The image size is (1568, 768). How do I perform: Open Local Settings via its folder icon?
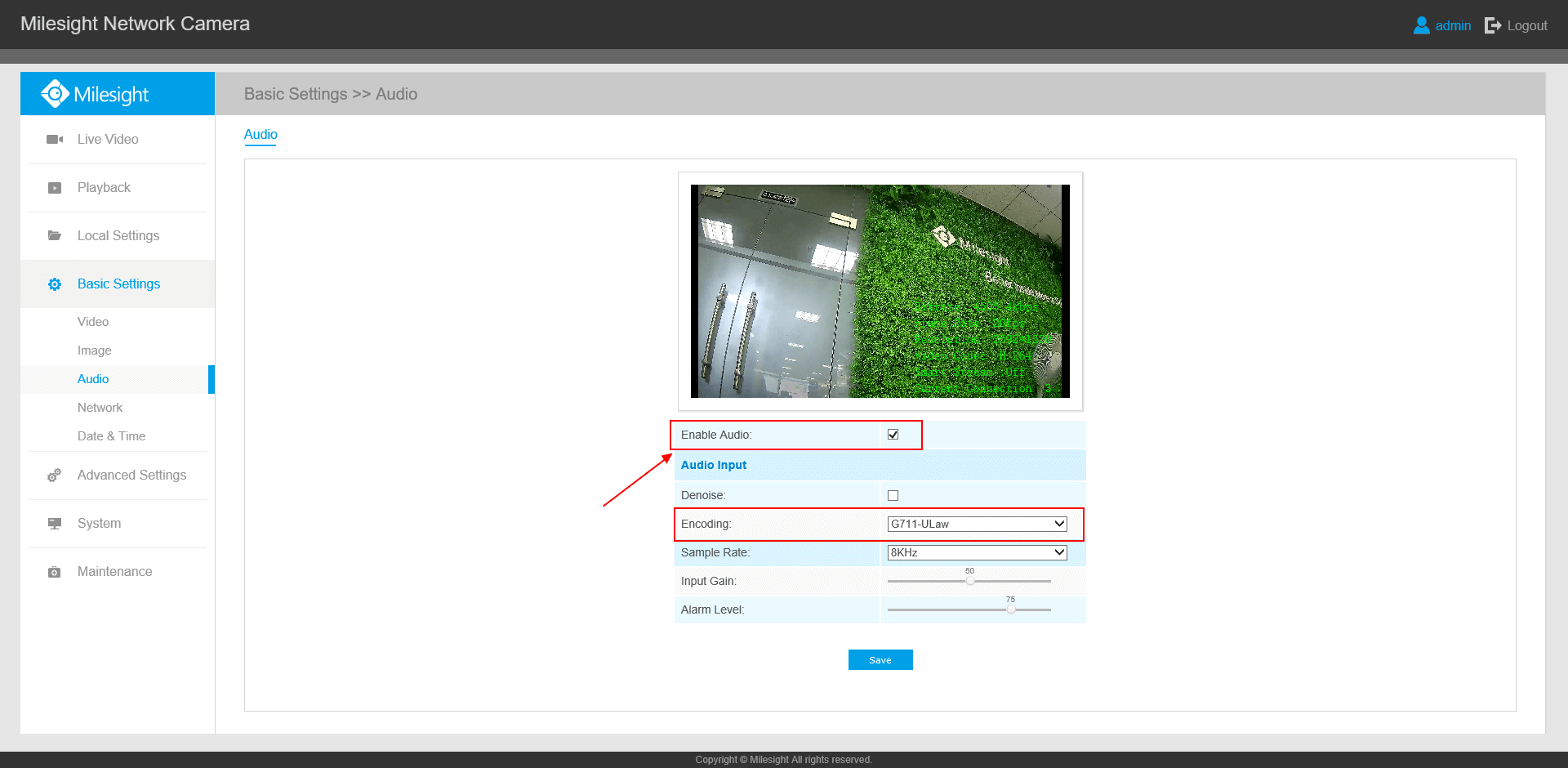click(x=54, y=235)
